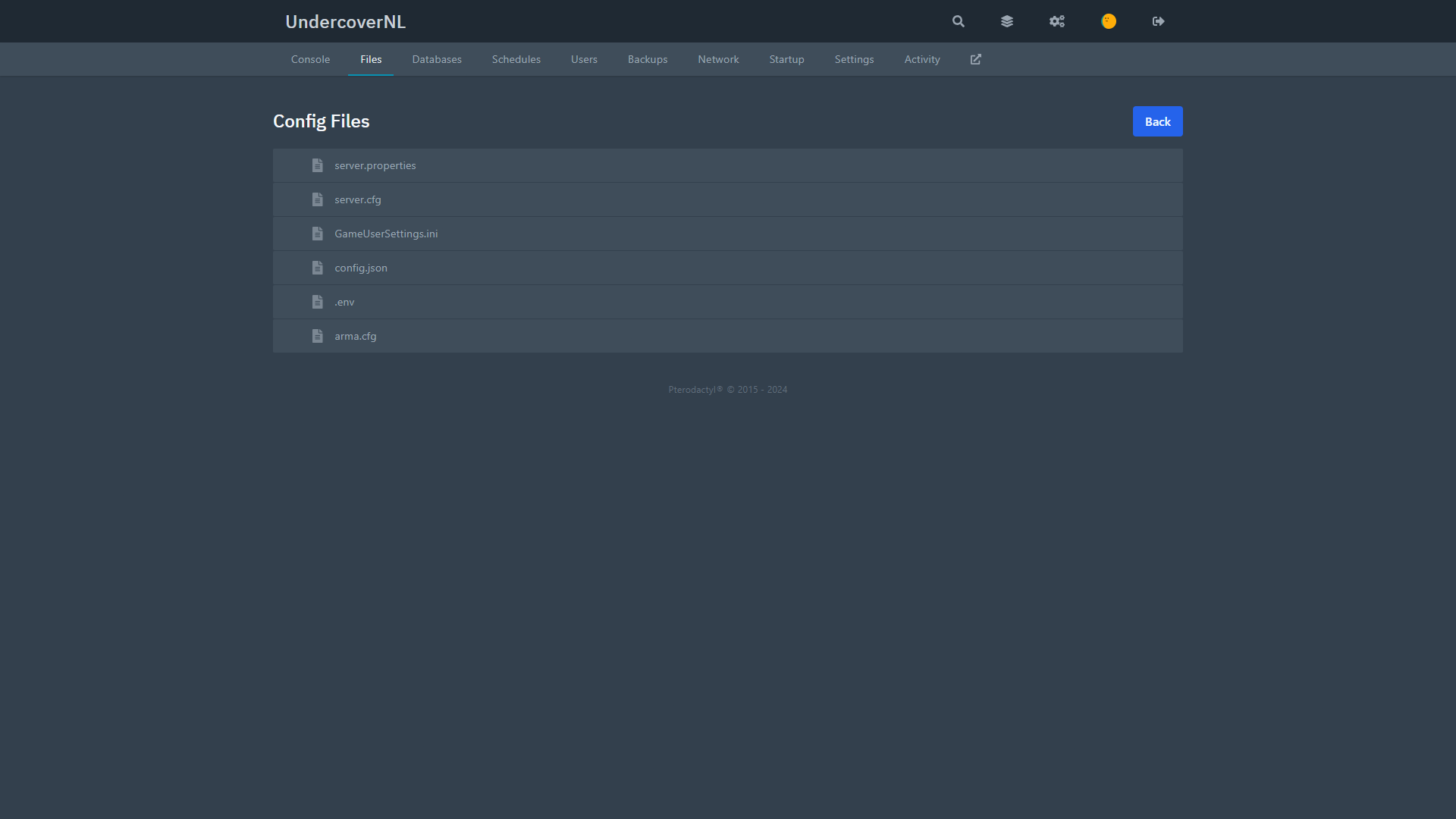Click the file icon beside server.properties
1456x819 pixels.
(317, 165)
